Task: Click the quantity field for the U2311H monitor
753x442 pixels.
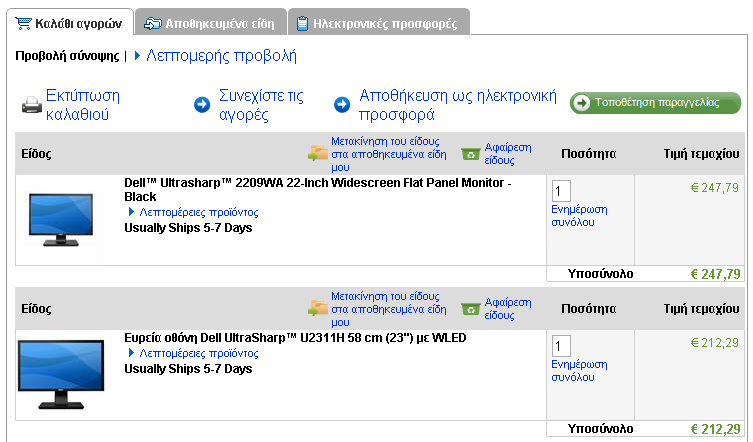Action: tap(561, 346)
